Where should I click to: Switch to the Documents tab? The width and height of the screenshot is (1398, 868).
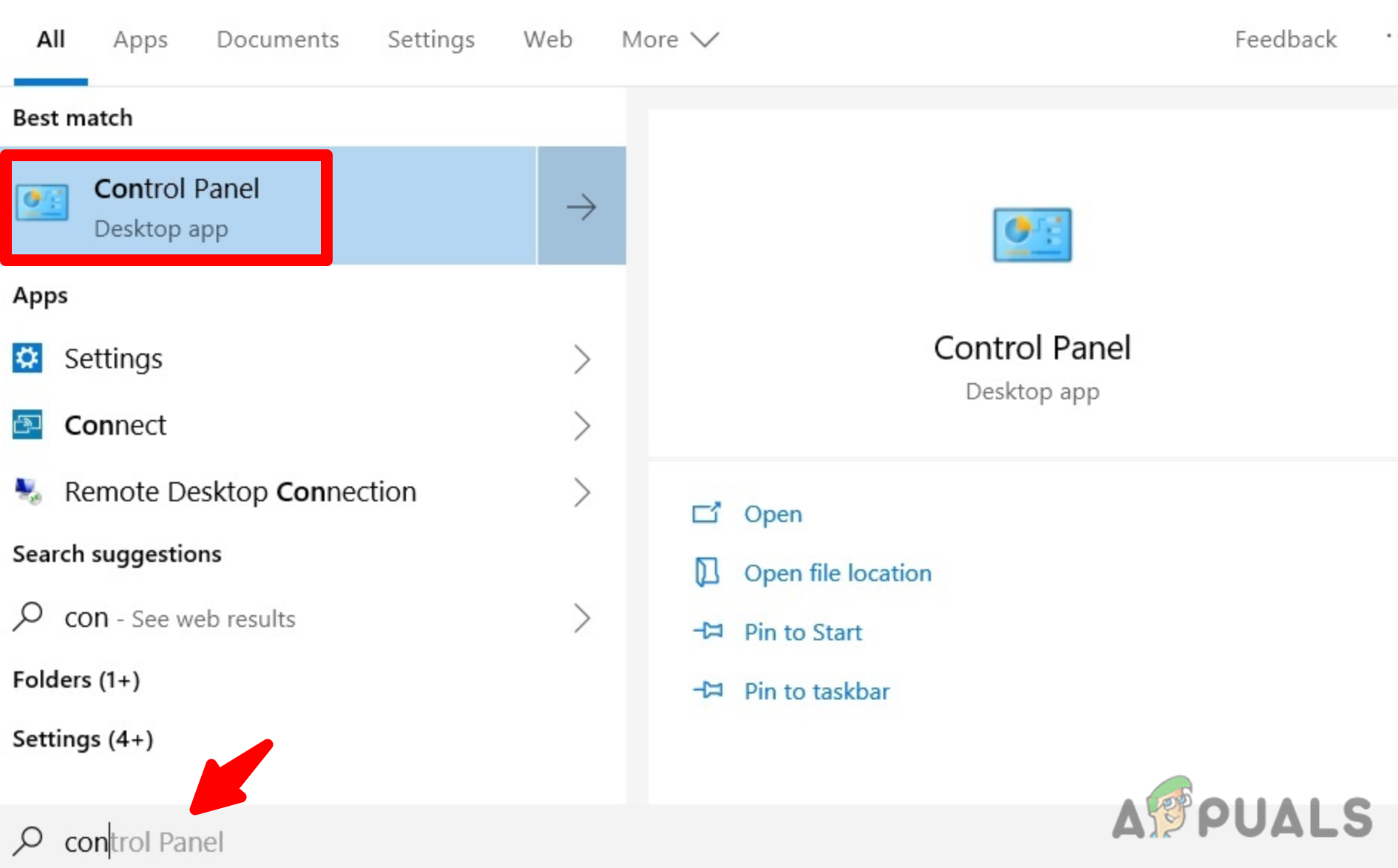277,39
